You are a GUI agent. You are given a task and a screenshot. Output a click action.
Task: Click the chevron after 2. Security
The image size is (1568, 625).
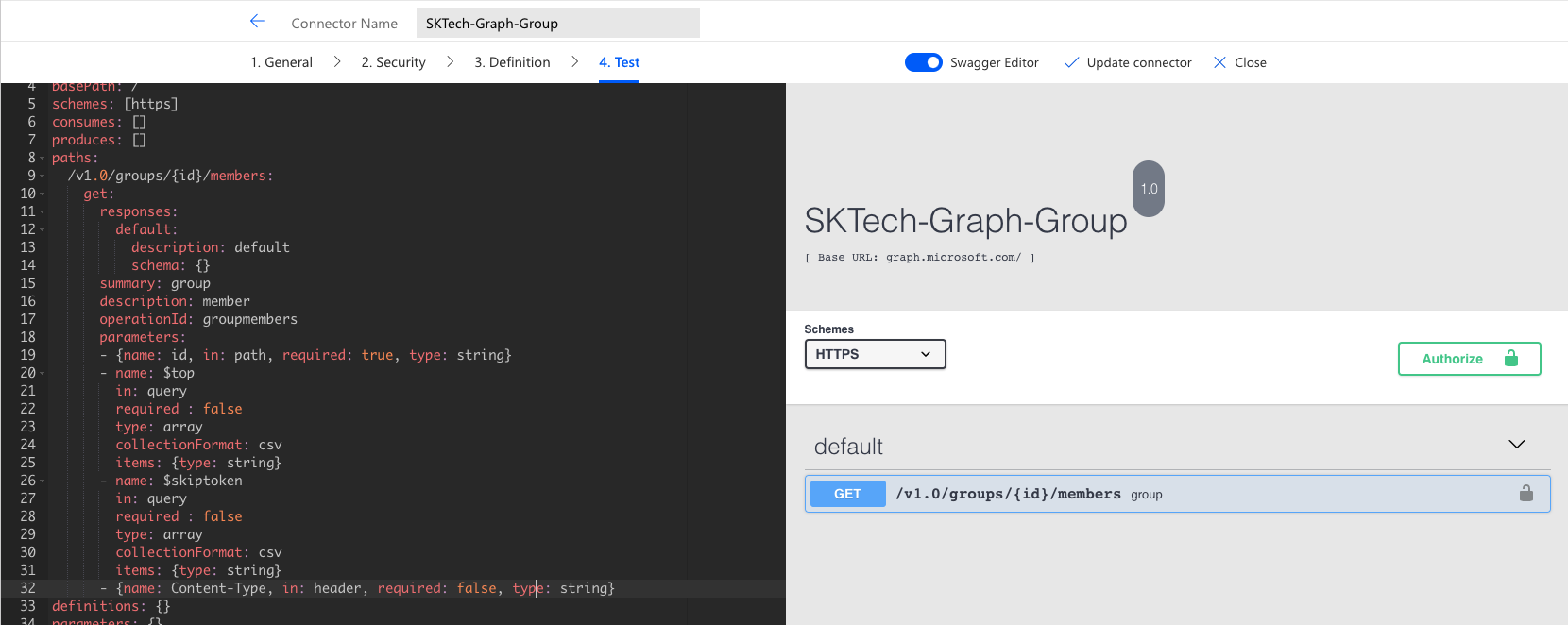click(x=451, y=62)
